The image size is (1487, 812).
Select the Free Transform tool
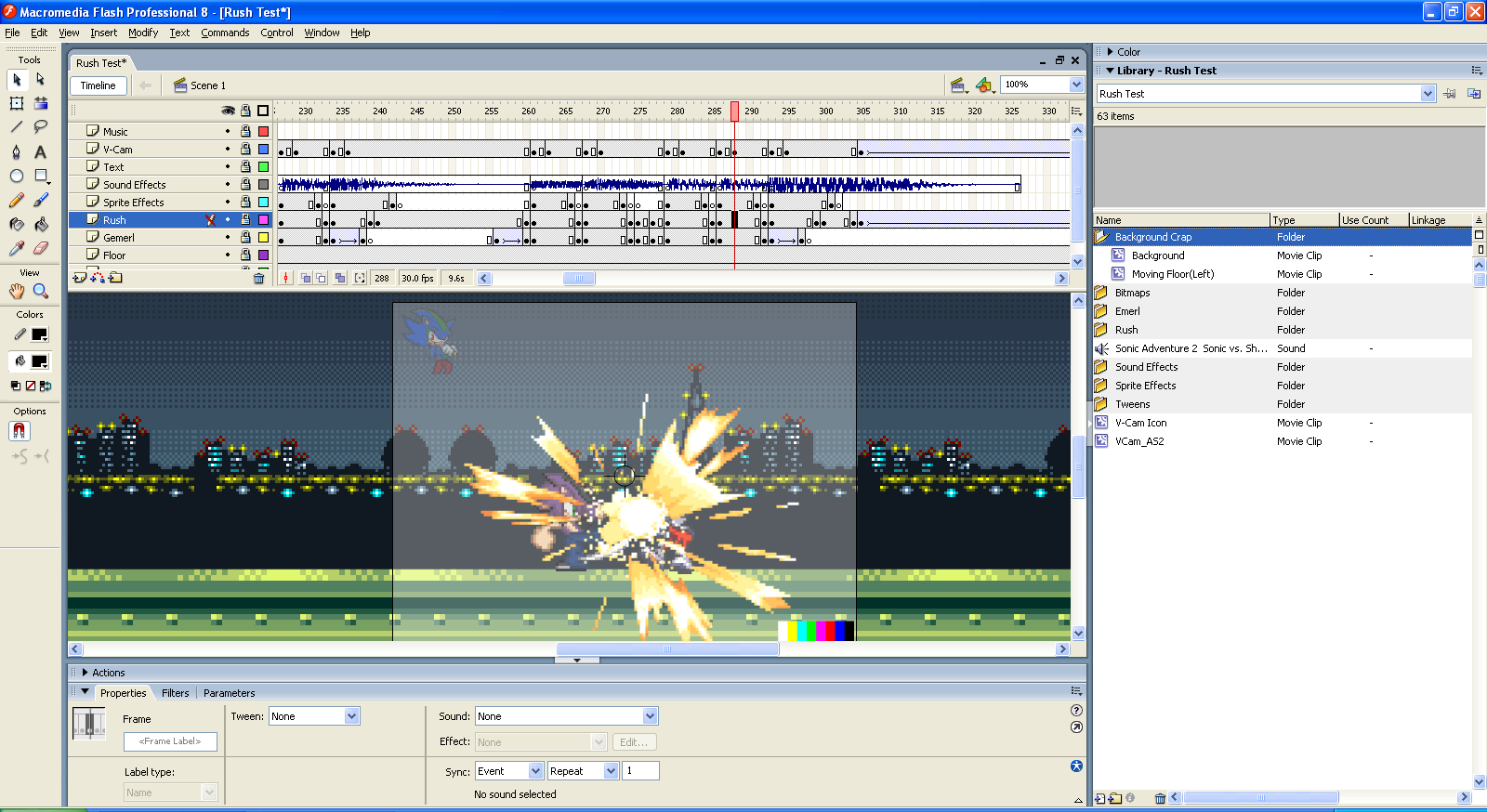click(17, 103)
